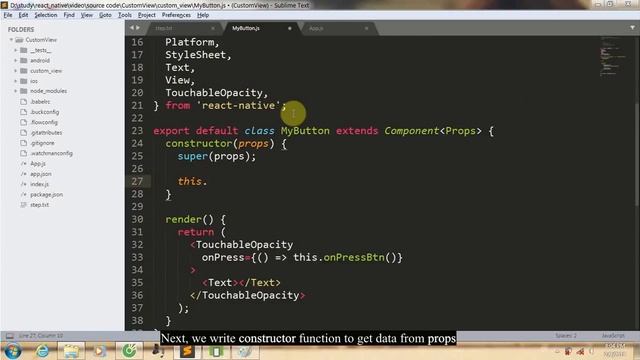Click the android folder icon
640x360 pixels.
coord(24,60)
